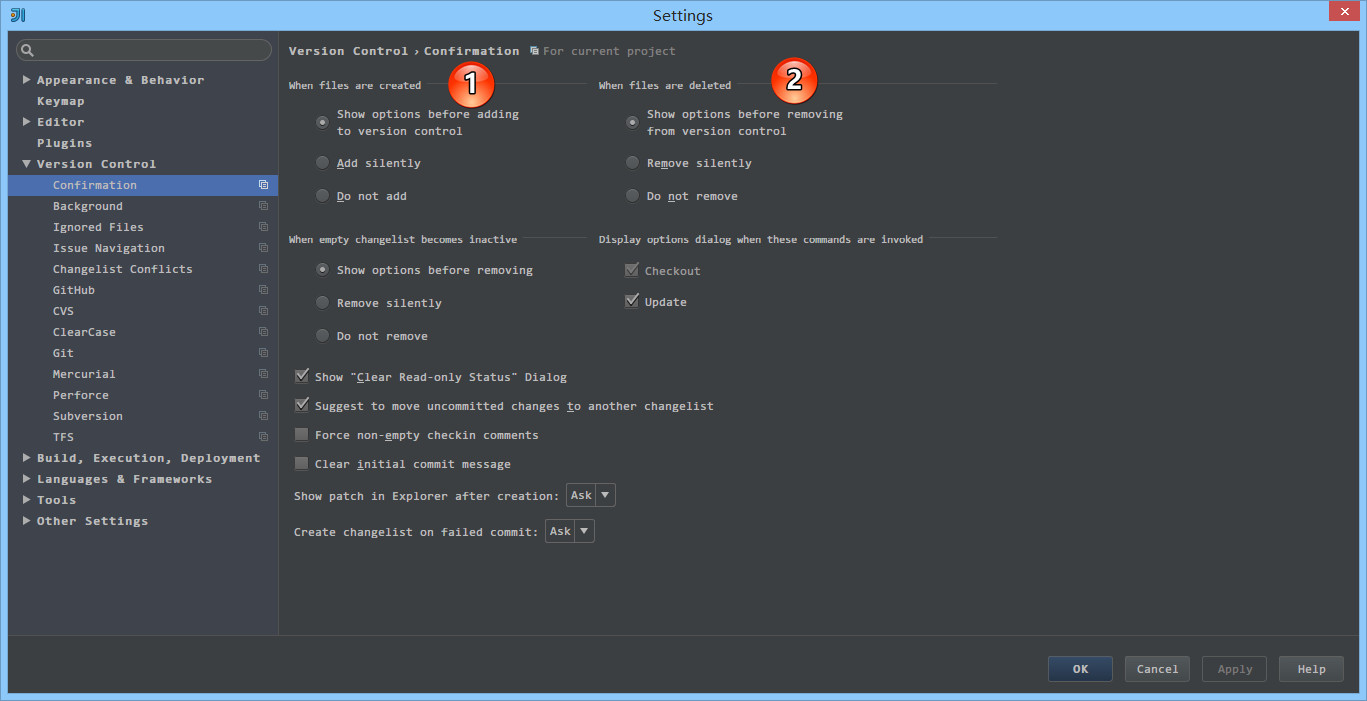1367x701 pixels.
Task: Choose 'Do not remove' for deleted files
Action: pos(632,196)
